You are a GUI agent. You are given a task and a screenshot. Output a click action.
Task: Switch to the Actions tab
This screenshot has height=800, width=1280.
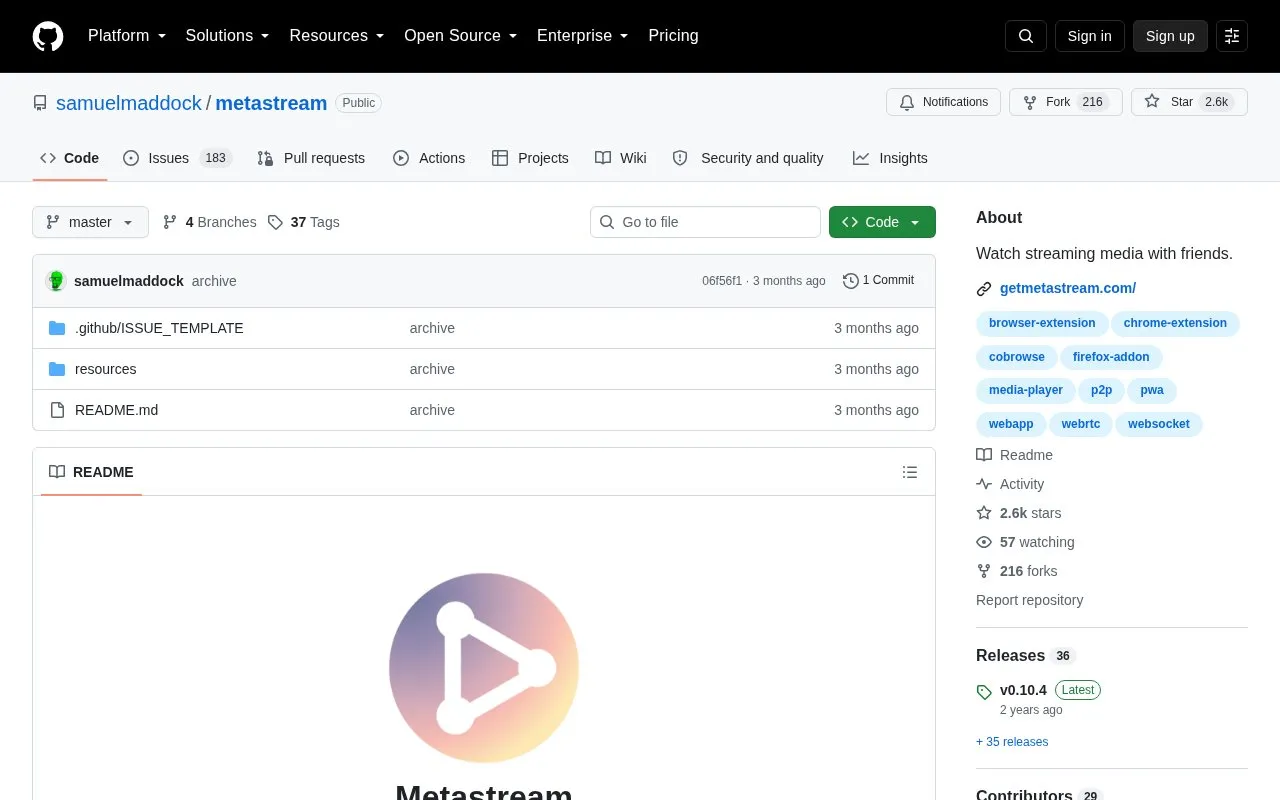coord(429,158)
